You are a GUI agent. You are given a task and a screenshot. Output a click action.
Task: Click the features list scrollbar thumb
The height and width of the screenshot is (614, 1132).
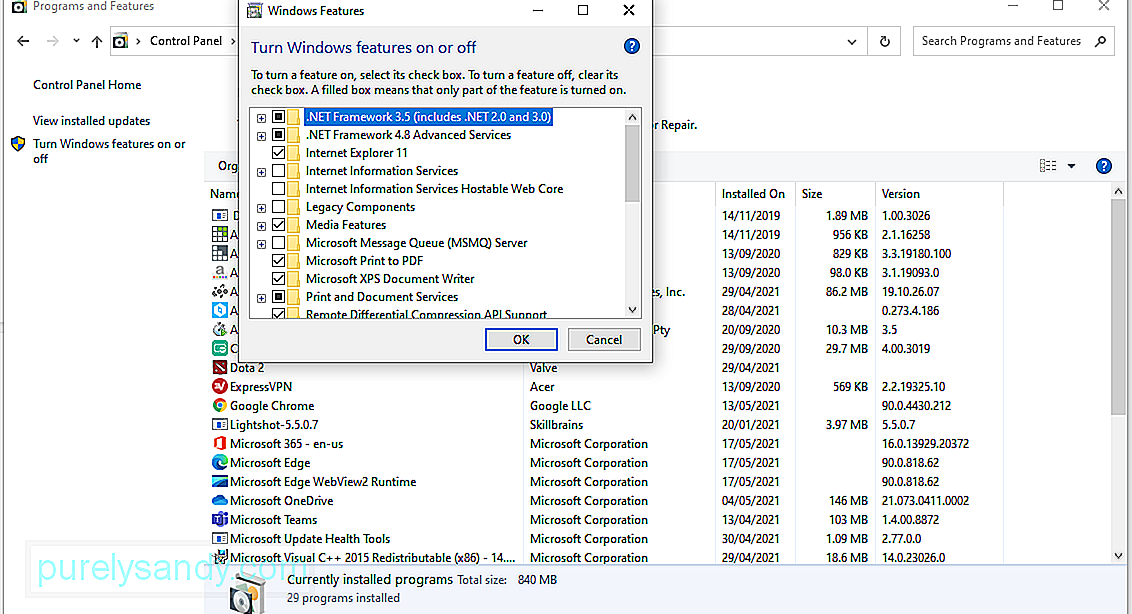[632, 163]
